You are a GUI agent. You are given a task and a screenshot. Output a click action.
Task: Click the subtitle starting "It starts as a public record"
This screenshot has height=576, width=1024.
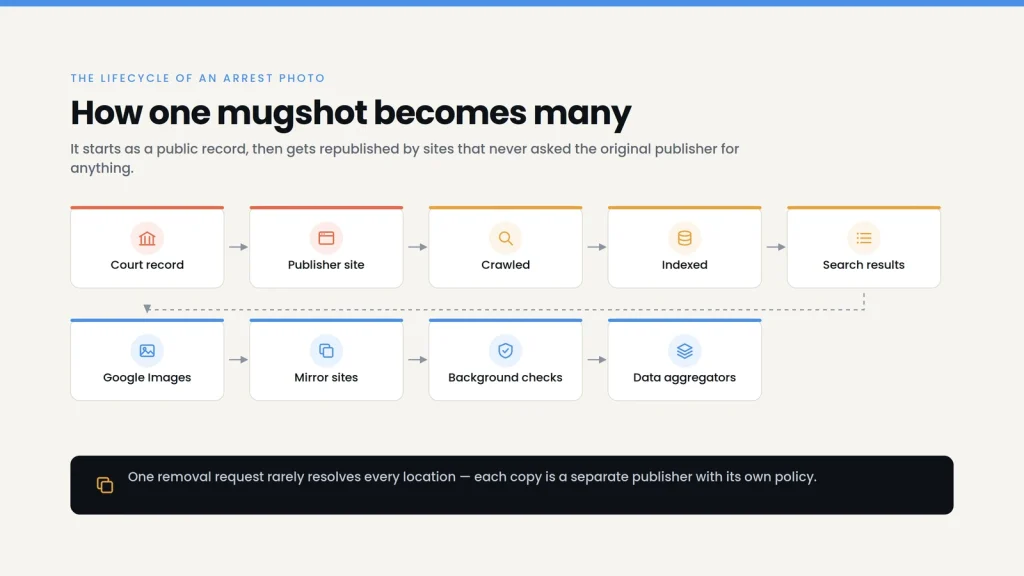tap(405, 158)
